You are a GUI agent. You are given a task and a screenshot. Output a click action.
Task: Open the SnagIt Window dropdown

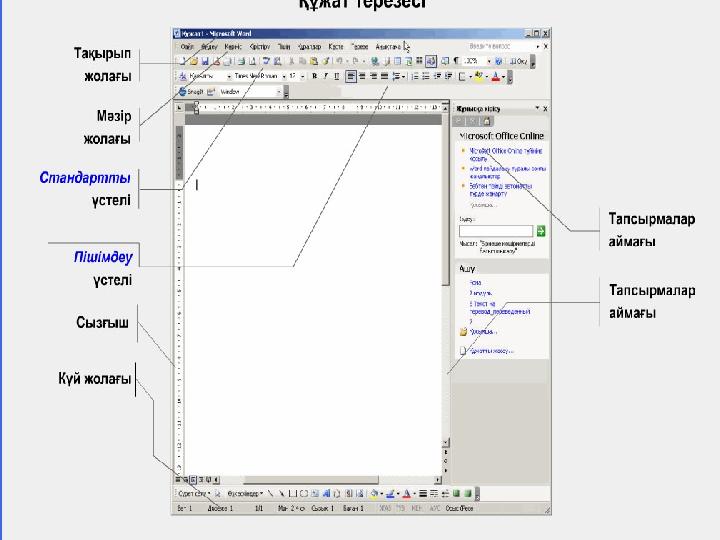(278, 92)
